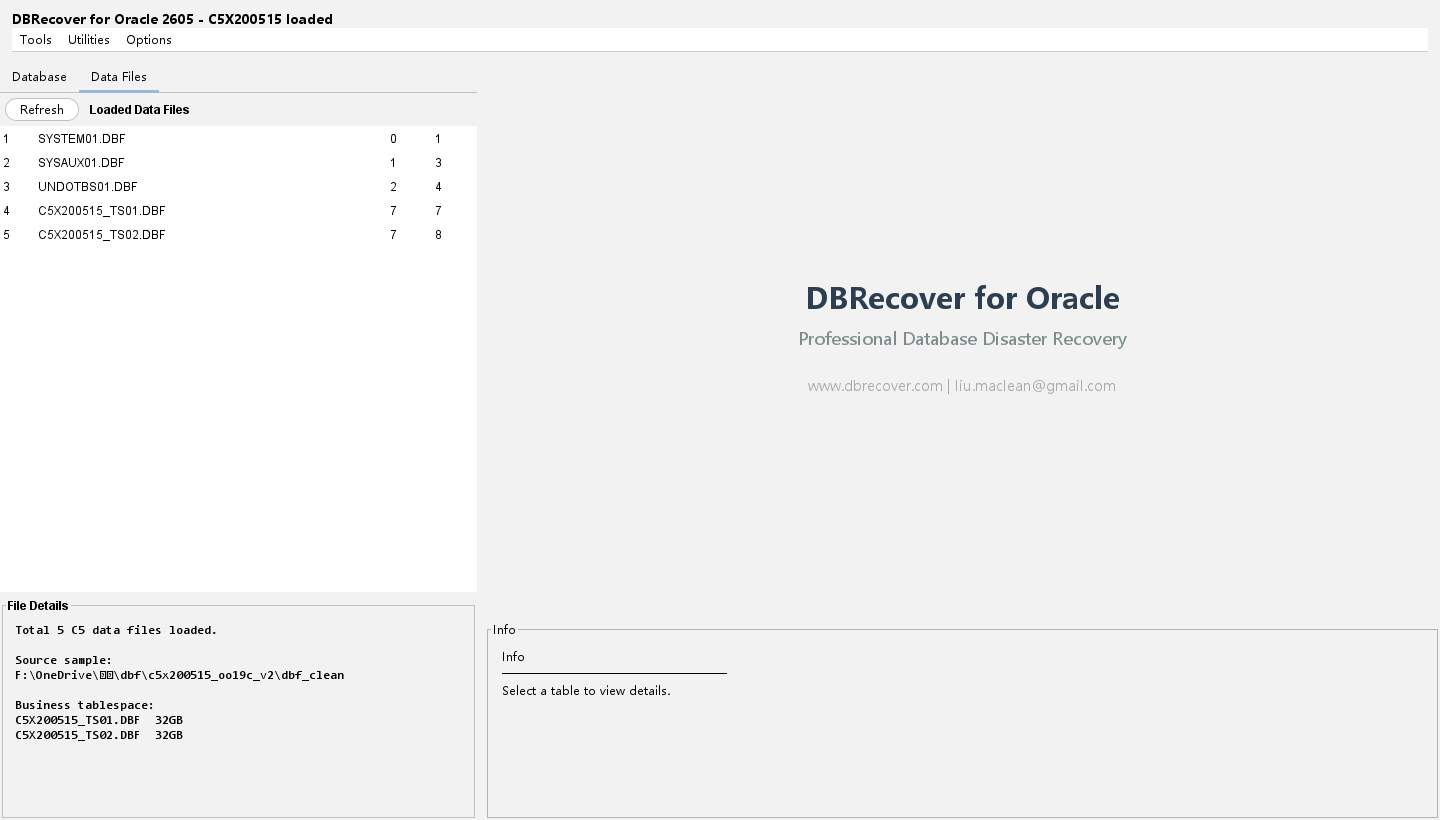Click the large 'DBRecover for Oracle' heading
The height and width of the screenshot is (820, 1440).
(x=962, y=298)
